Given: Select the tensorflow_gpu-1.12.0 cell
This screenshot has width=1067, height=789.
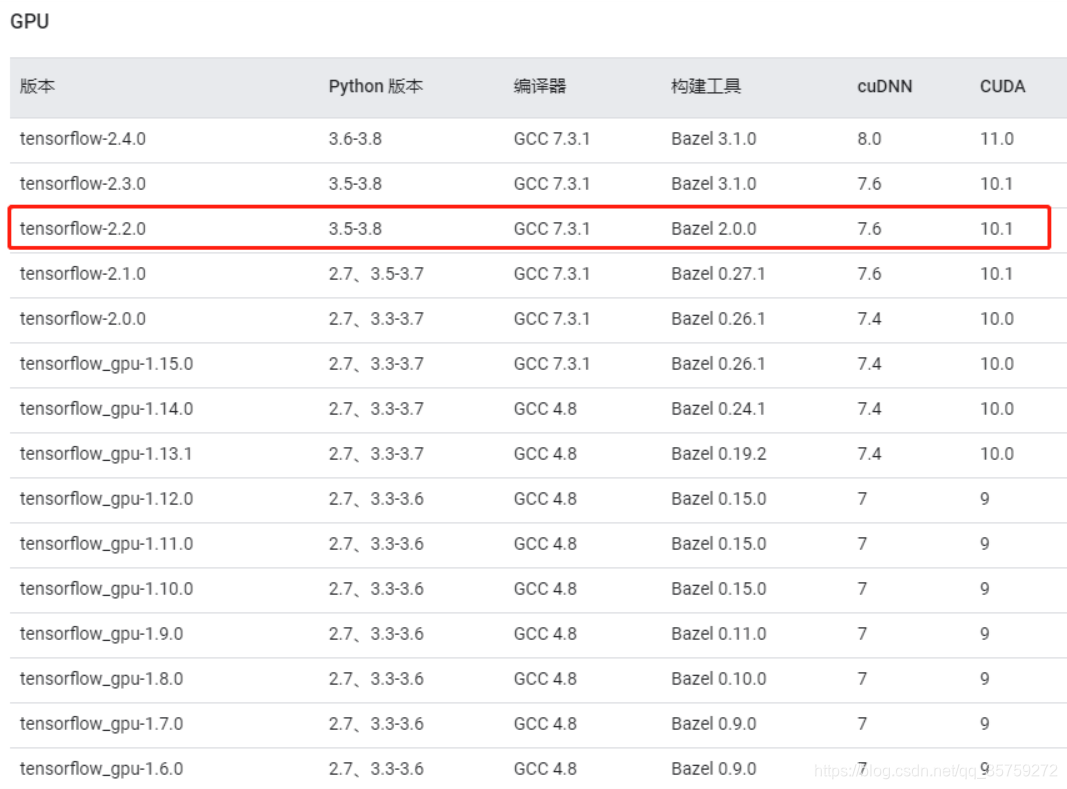Looking at the screenshot, I should point(106,499).
